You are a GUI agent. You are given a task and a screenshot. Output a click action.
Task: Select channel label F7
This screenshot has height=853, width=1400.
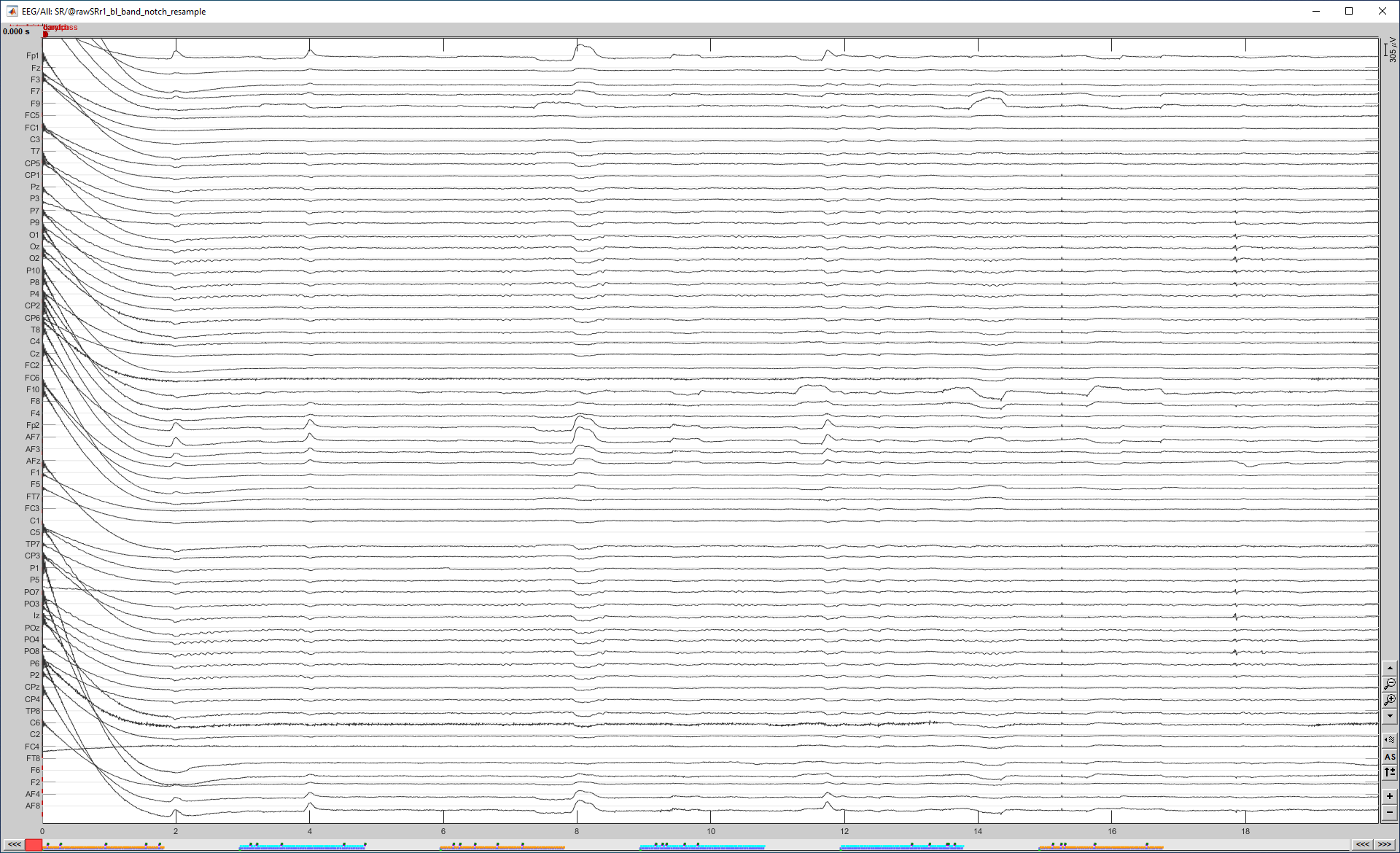[x=35, y=91]
